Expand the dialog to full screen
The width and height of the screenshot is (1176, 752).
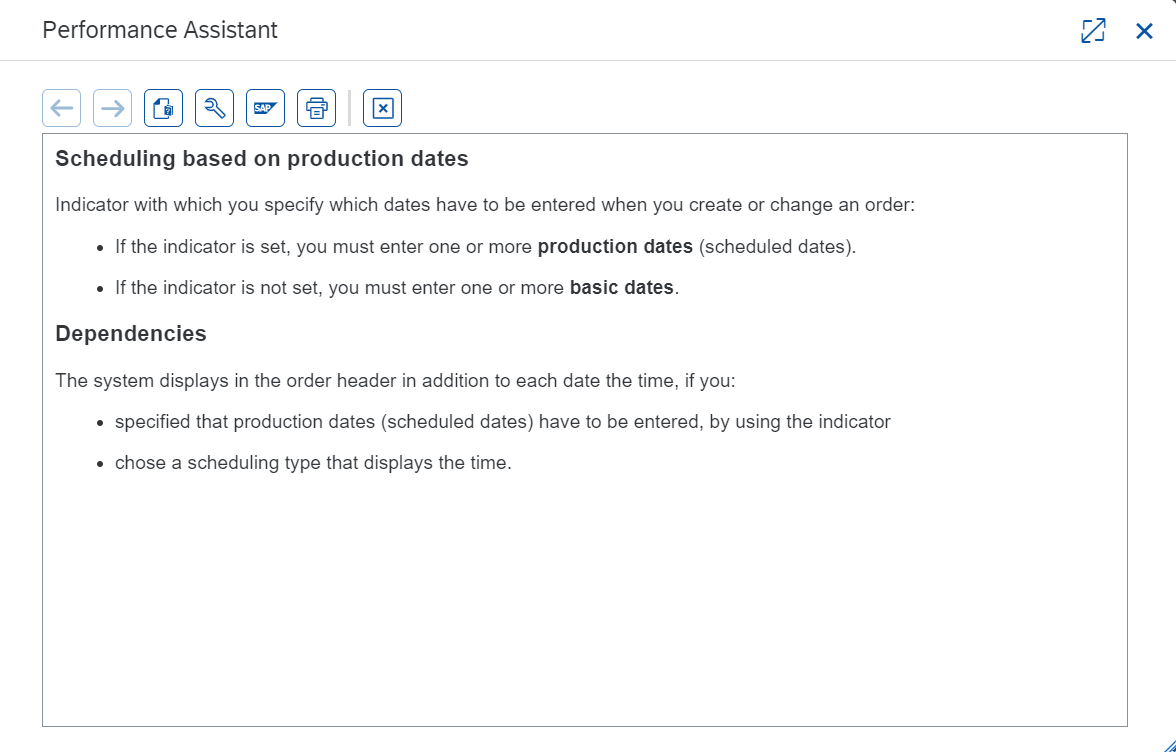[1094, 31]
